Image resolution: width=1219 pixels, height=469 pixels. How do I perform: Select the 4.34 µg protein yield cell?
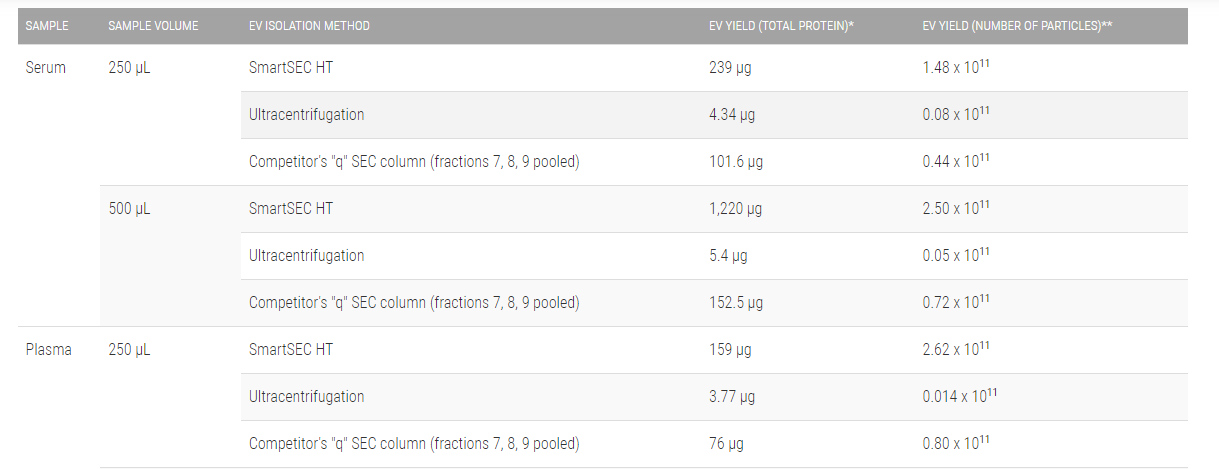pos(732,115)
